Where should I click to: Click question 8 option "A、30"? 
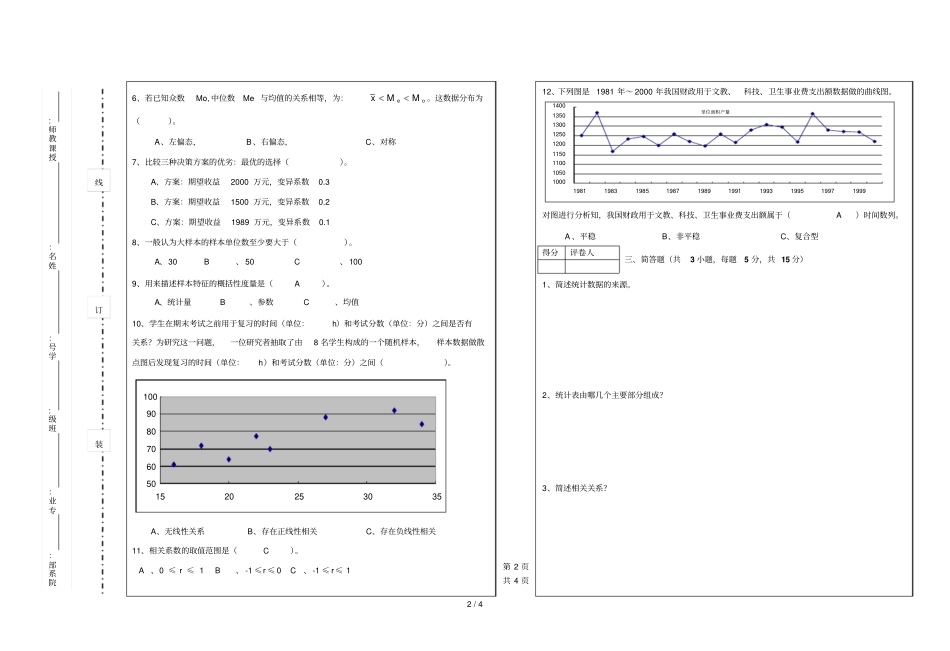click(166, 262)
